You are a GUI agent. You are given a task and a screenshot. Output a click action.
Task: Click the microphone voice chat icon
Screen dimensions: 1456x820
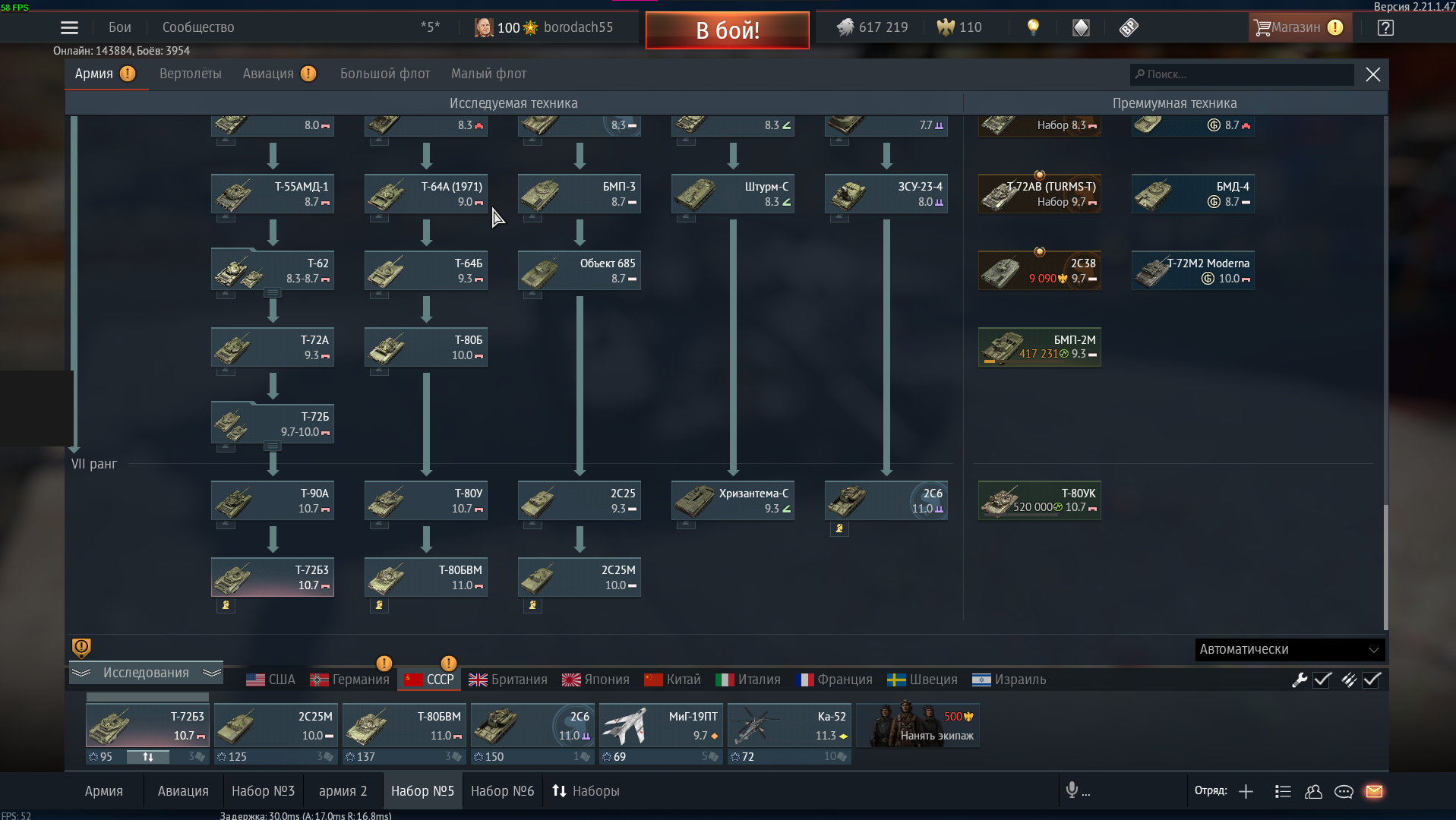point(1072,790)
